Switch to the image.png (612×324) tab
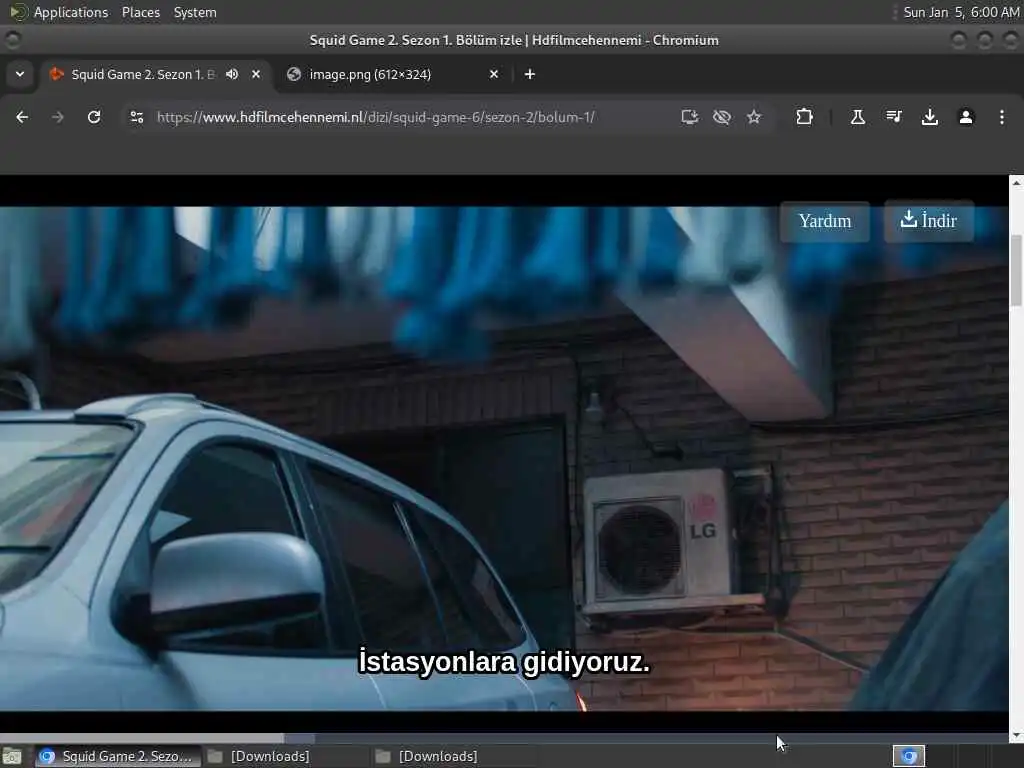This screenshot has width=1024, height=768. pos(394,74)
